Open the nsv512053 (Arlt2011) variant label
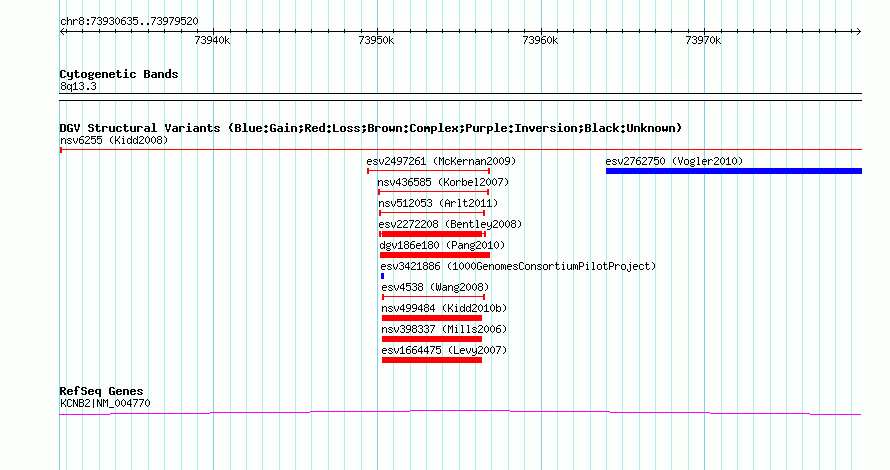Viewport: 890px width, 470px height. click(438, 203)
